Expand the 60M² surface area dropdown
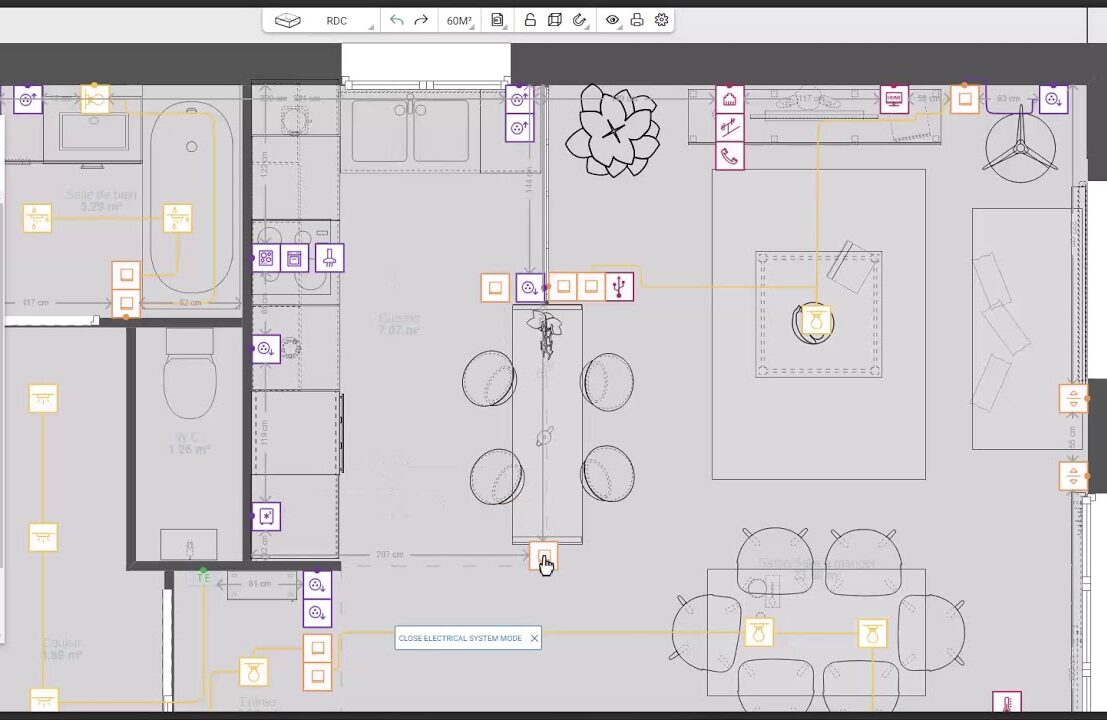The height and width of the screenshot is (720, 1107). point(459,20)
